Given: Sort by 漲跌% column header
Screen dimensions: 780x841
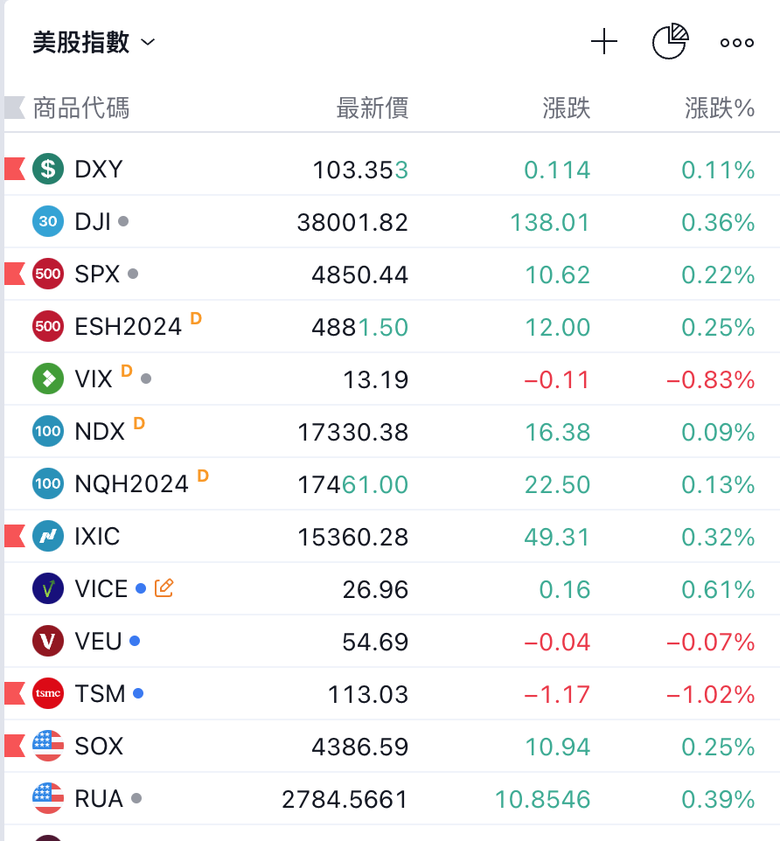Looking at the screenshot, I should [719, 108].
